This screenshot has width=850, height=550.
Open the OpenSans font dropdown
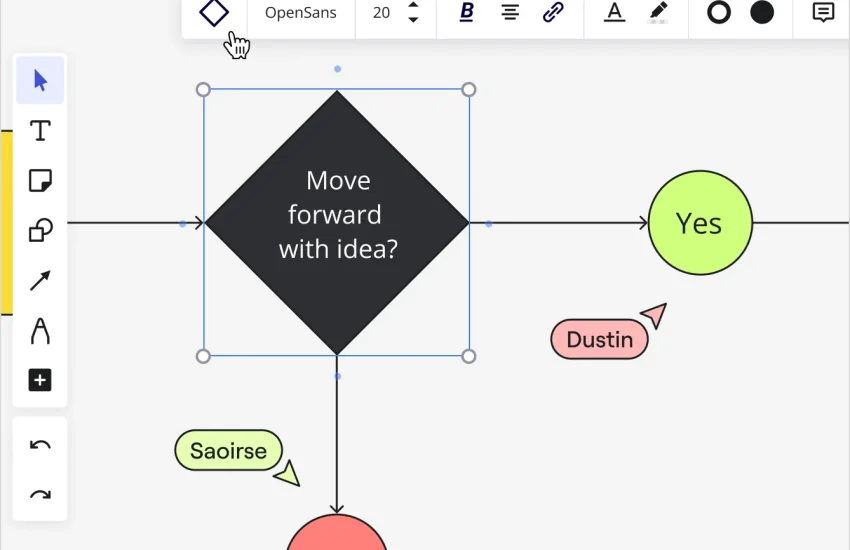click(x=300, y=13)
